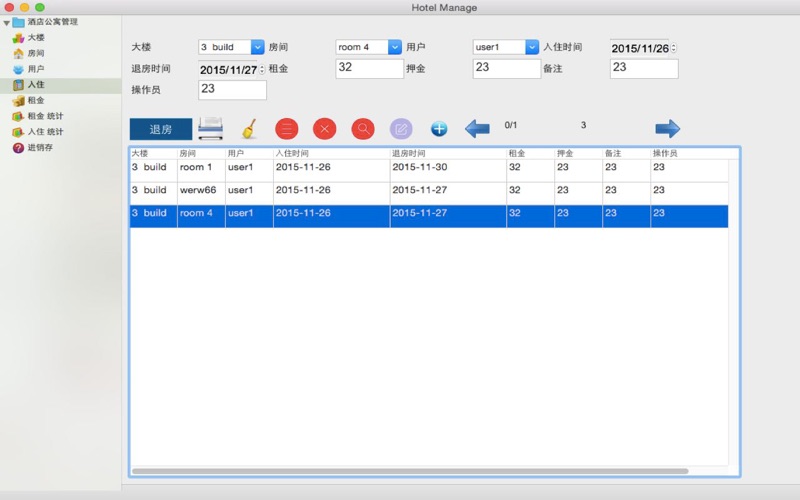This screenshot has height=500, width=800.
Task: Click the red magnifier search icon
Action: point(363,128)
